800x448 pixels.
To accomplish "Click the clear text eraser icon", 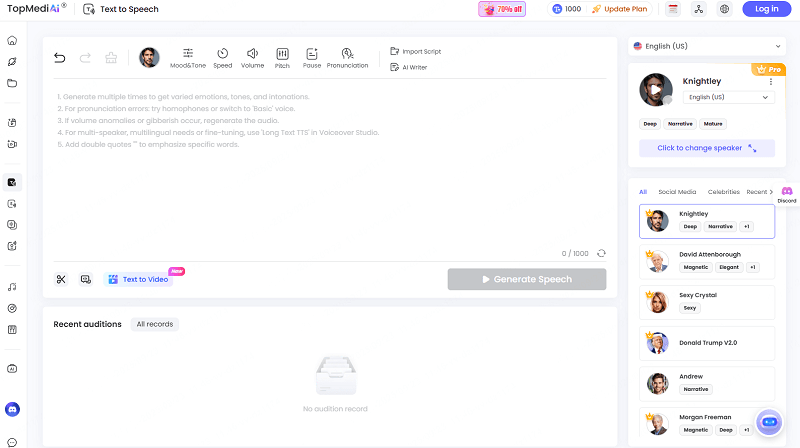I will 111,58.
